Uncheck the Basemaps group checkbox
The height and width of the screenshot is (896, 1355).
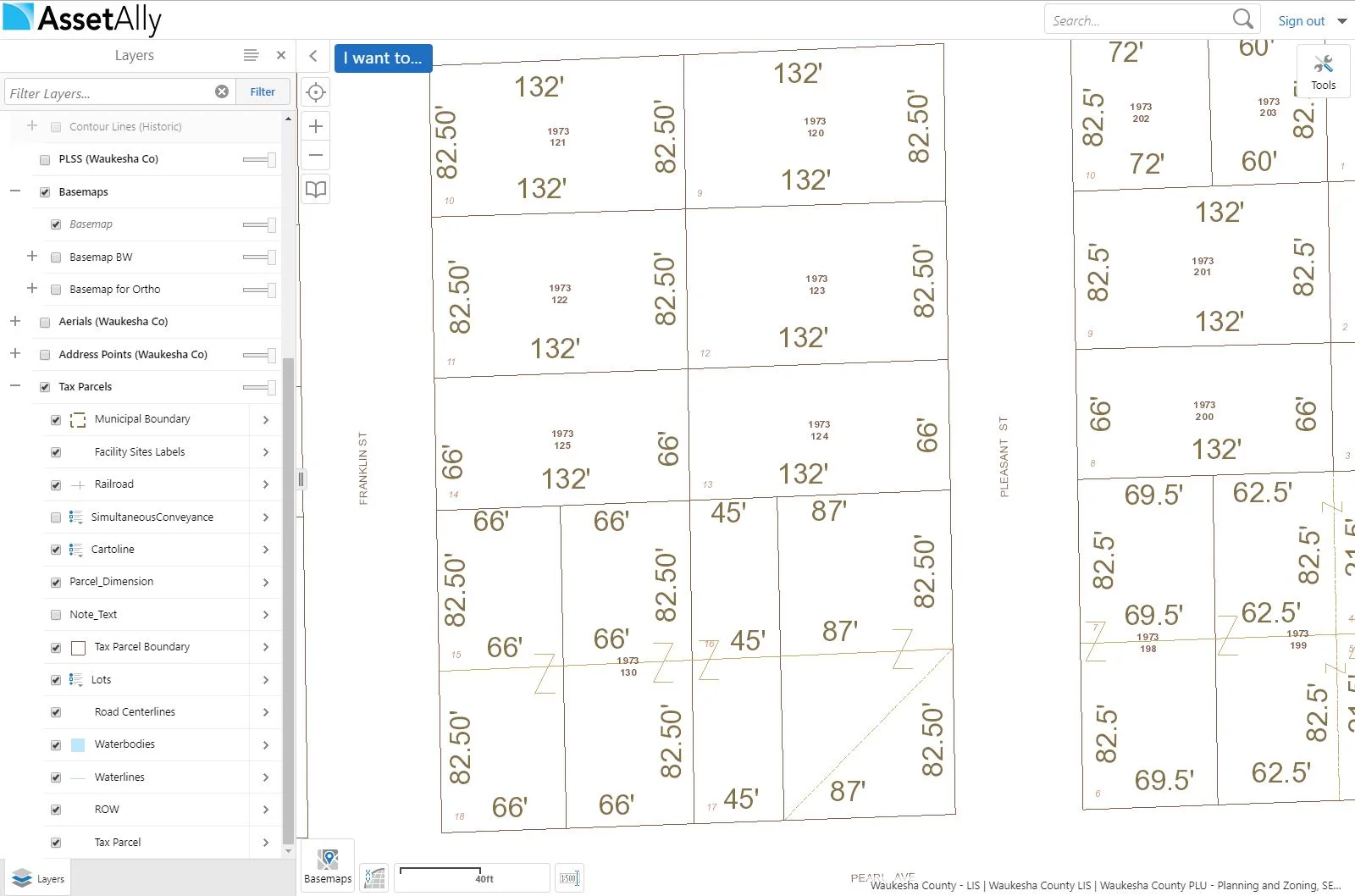[45, 192]
